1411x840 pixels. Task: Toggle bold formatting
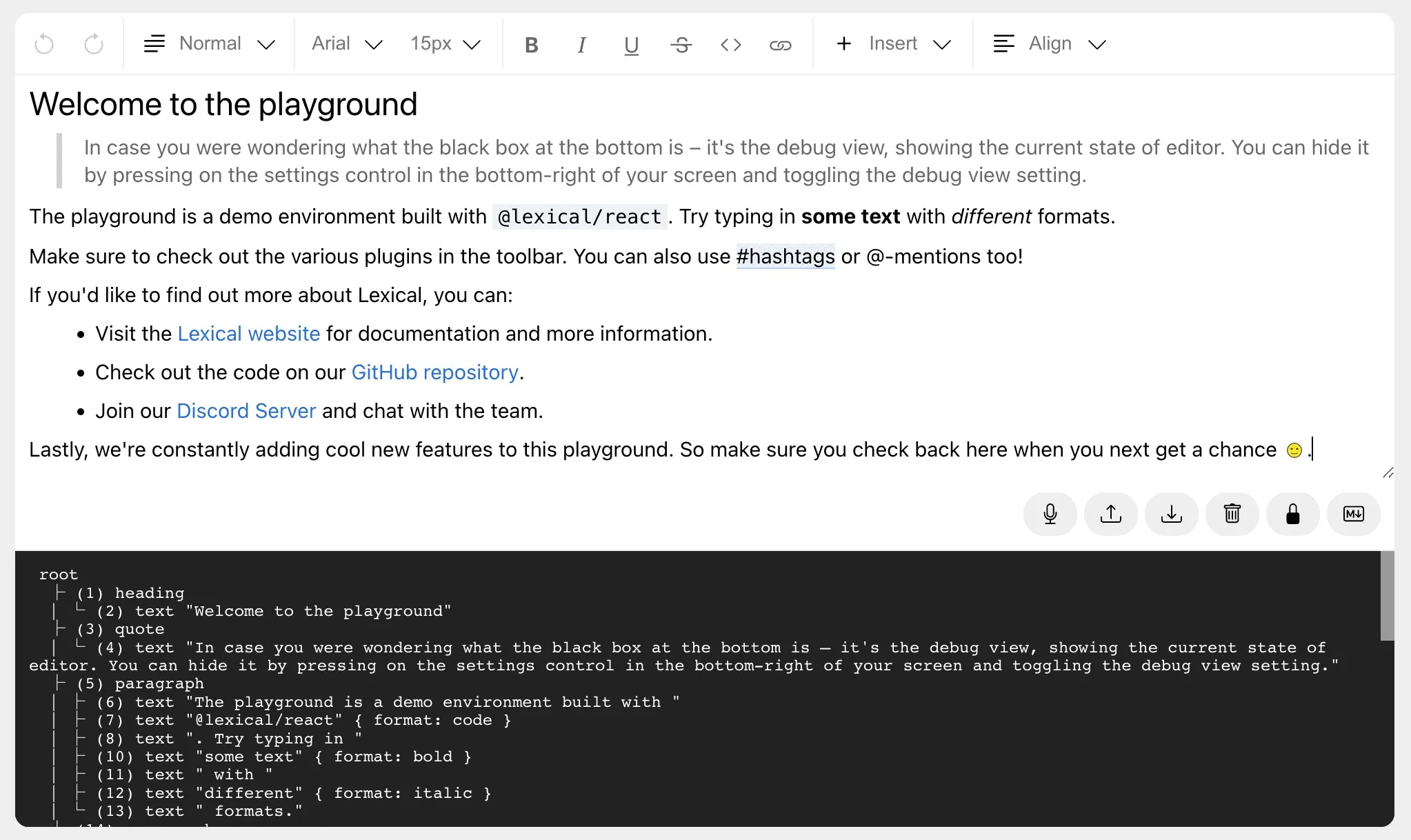(531, 45)
